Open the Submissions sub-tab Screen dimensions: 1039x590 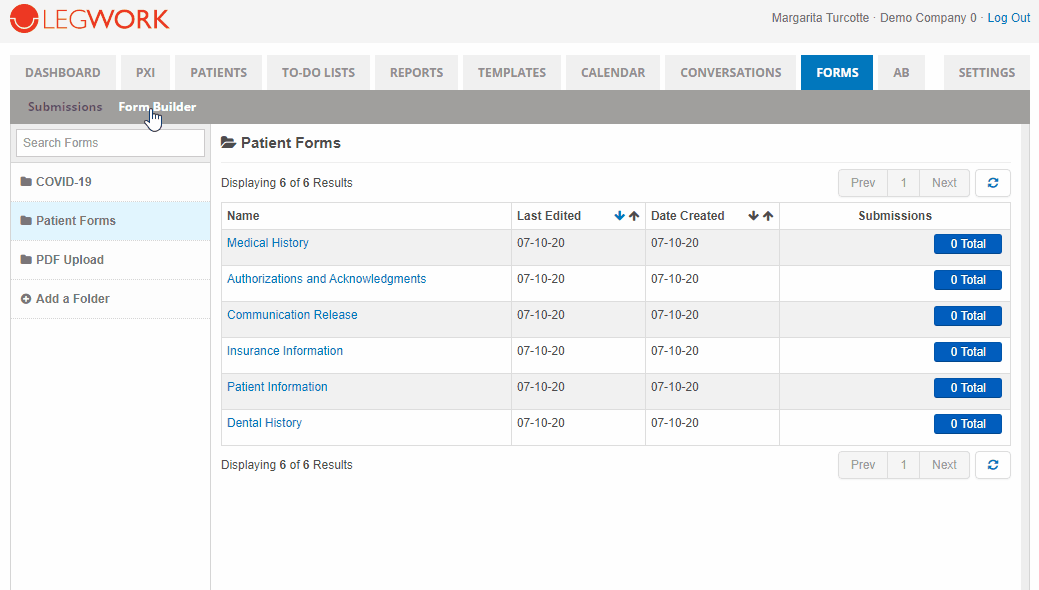(65, 107)
